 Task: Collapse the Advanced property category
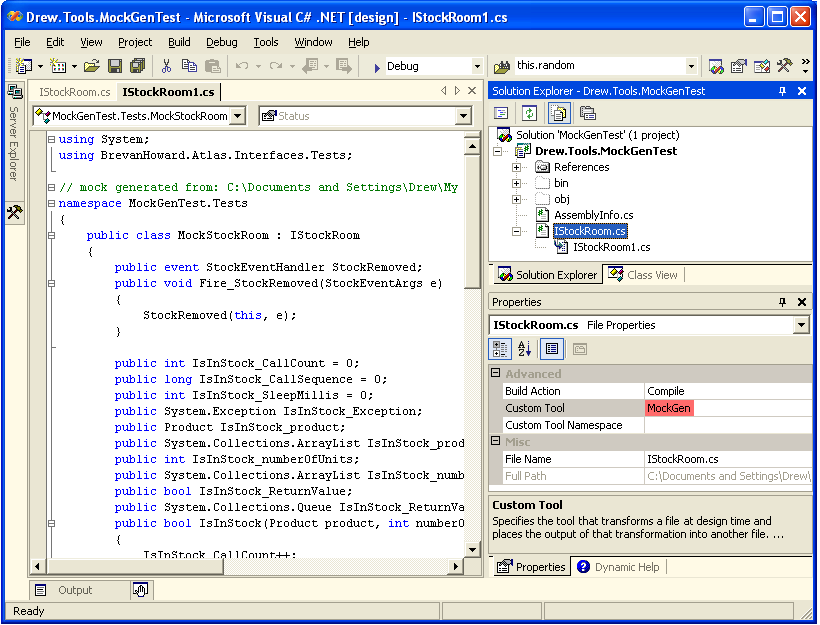(x=496, y=373)
